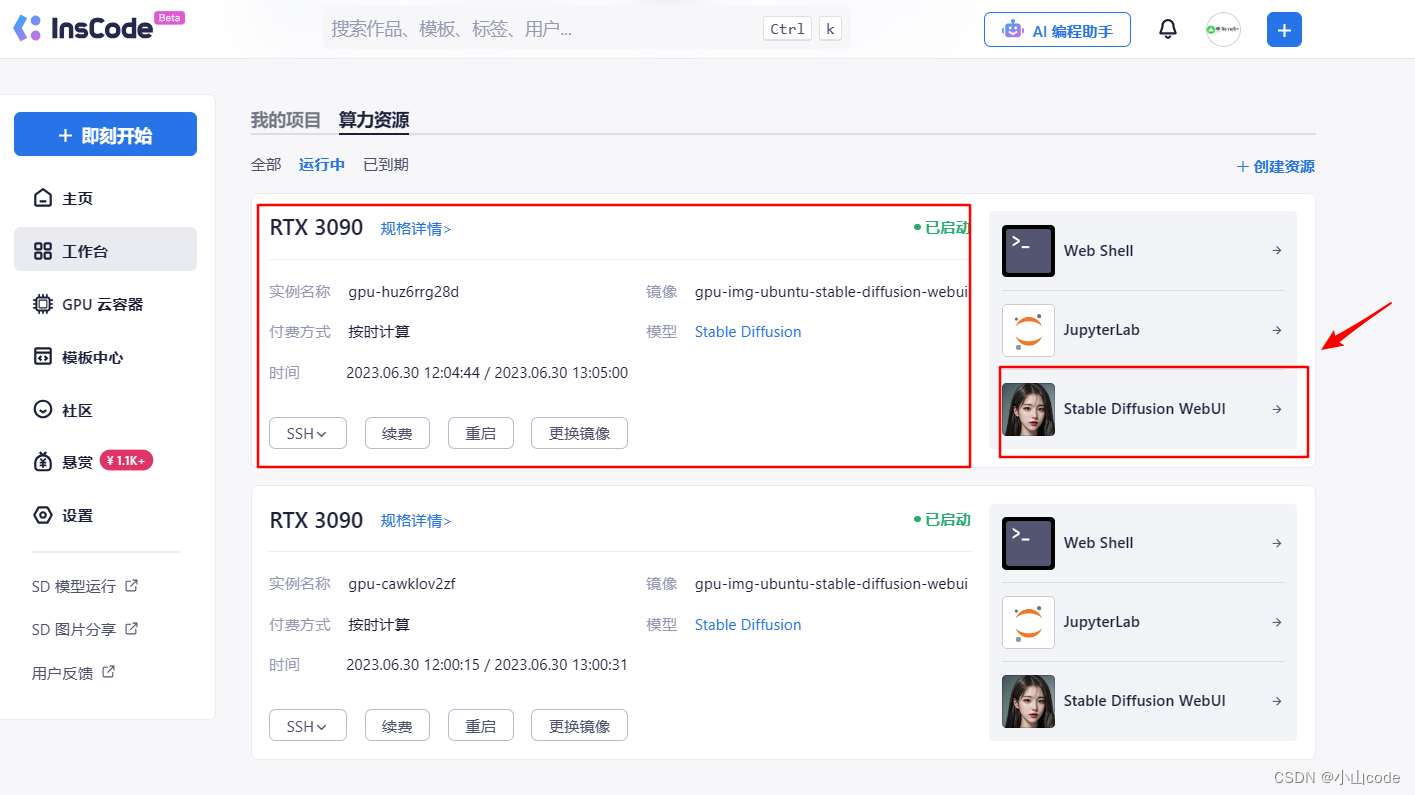The image size is (1415, 795).
Task: Click the ¥1.1K+ bounty badge
Action: (126, 461)
